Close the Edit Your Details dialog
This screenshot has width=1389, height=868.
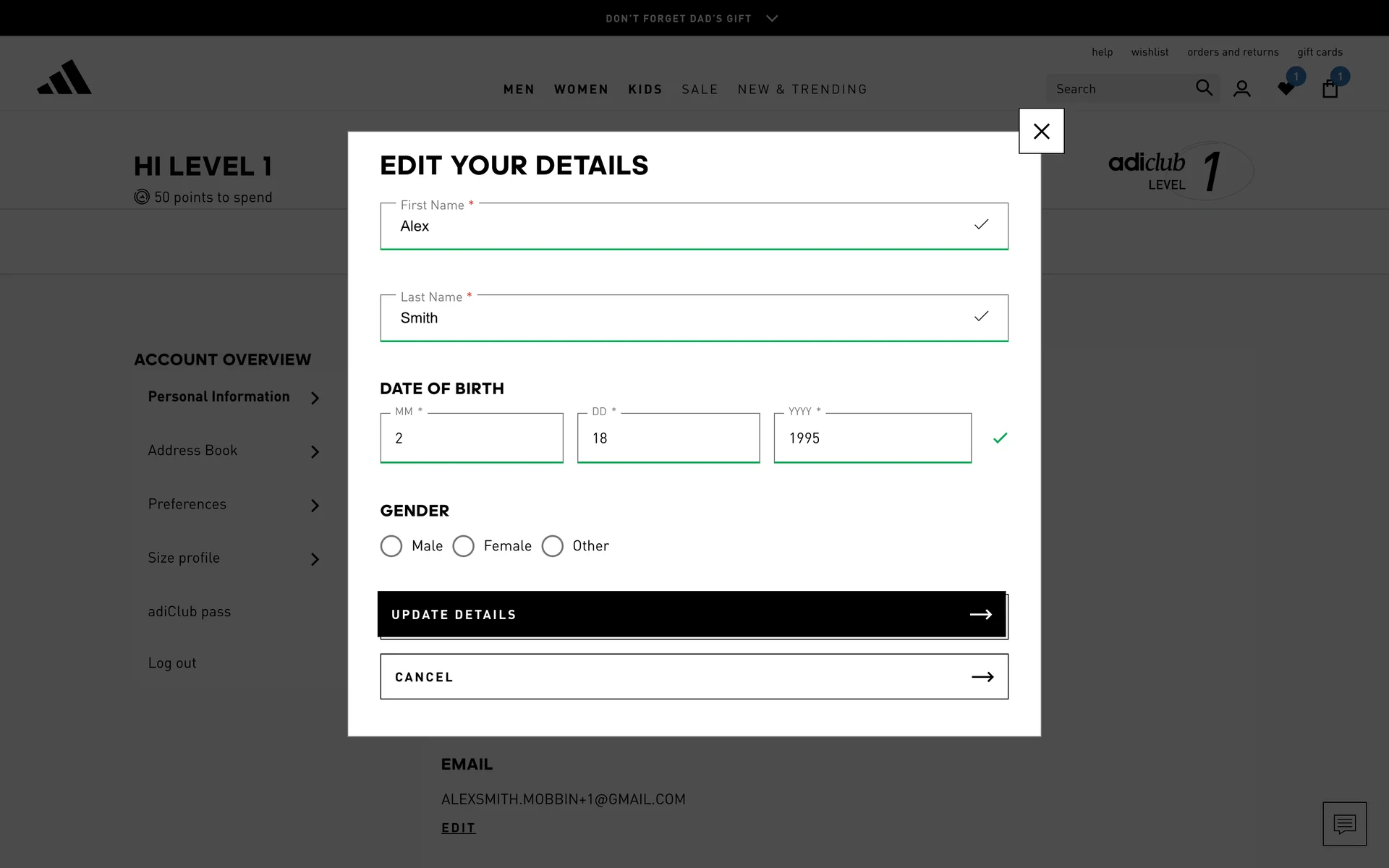1041,131
